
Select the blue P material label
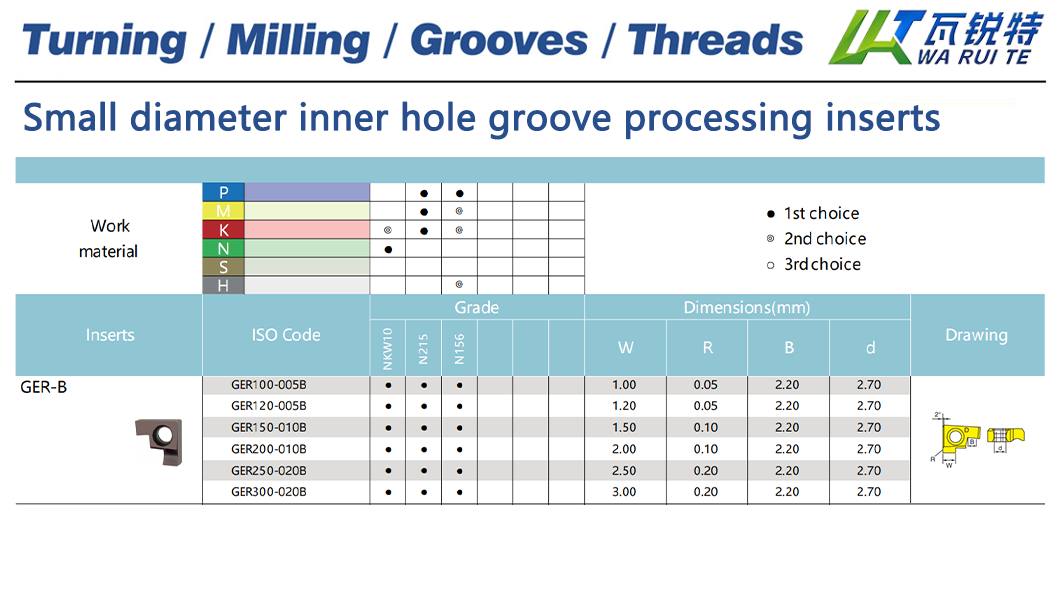(224, 192)
